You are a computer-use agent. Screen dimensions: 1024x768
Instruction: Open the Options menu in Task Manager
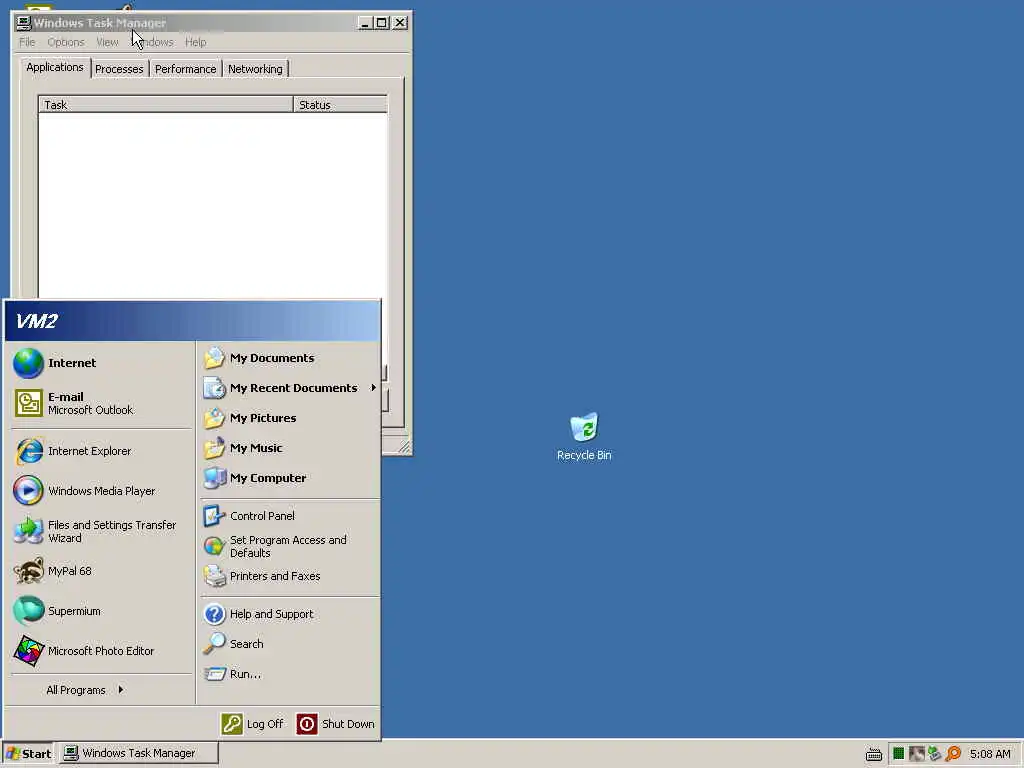click(66, 42)
